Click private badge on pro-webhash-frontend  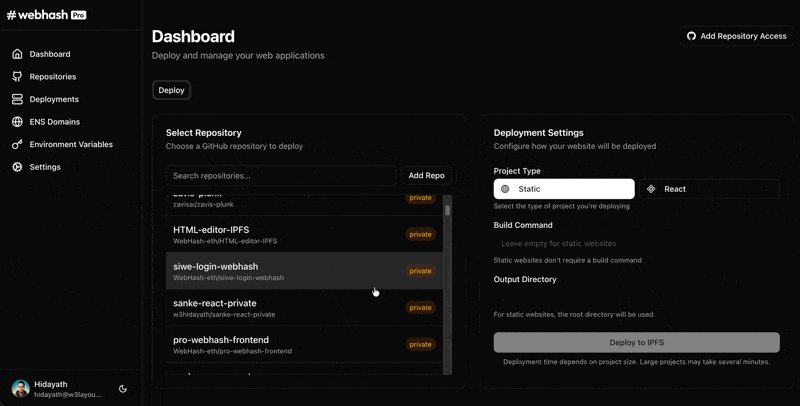click(x=420, y=345)
